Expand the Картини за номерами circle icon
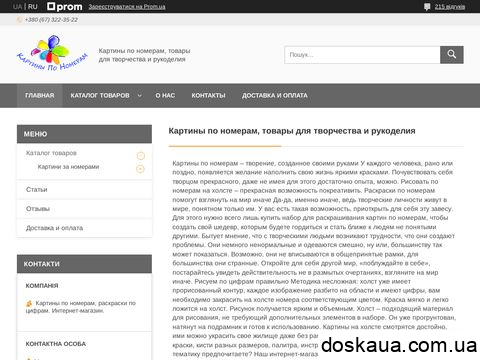The height and width of the screenshot is (360, 480). click(x=141, y=169)
